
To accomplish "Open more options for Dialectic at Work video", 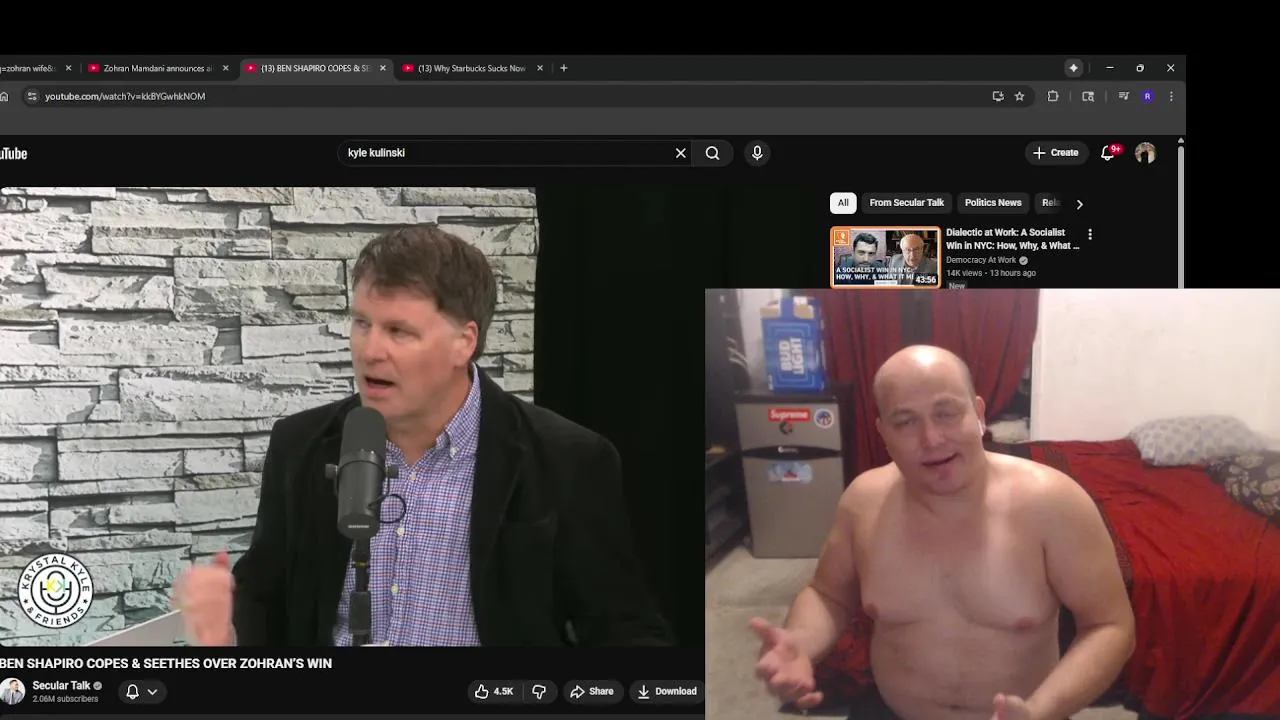I will 1090,234.
